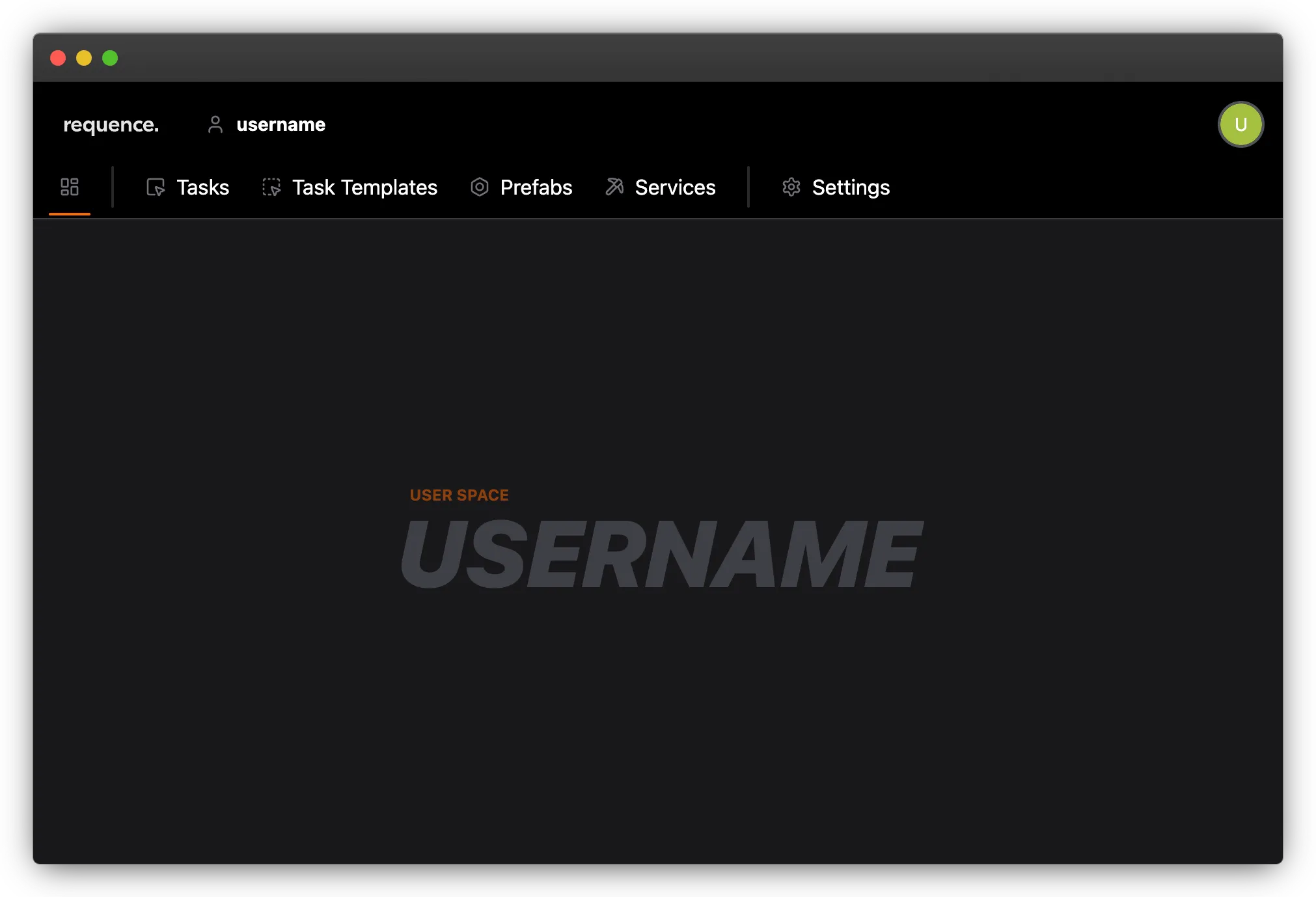Image resolution: width=1316 pixels, height=897 pixels.
Task: Select the dashboard grid icon
Action: pyautogui.click(x=70, y=187)
